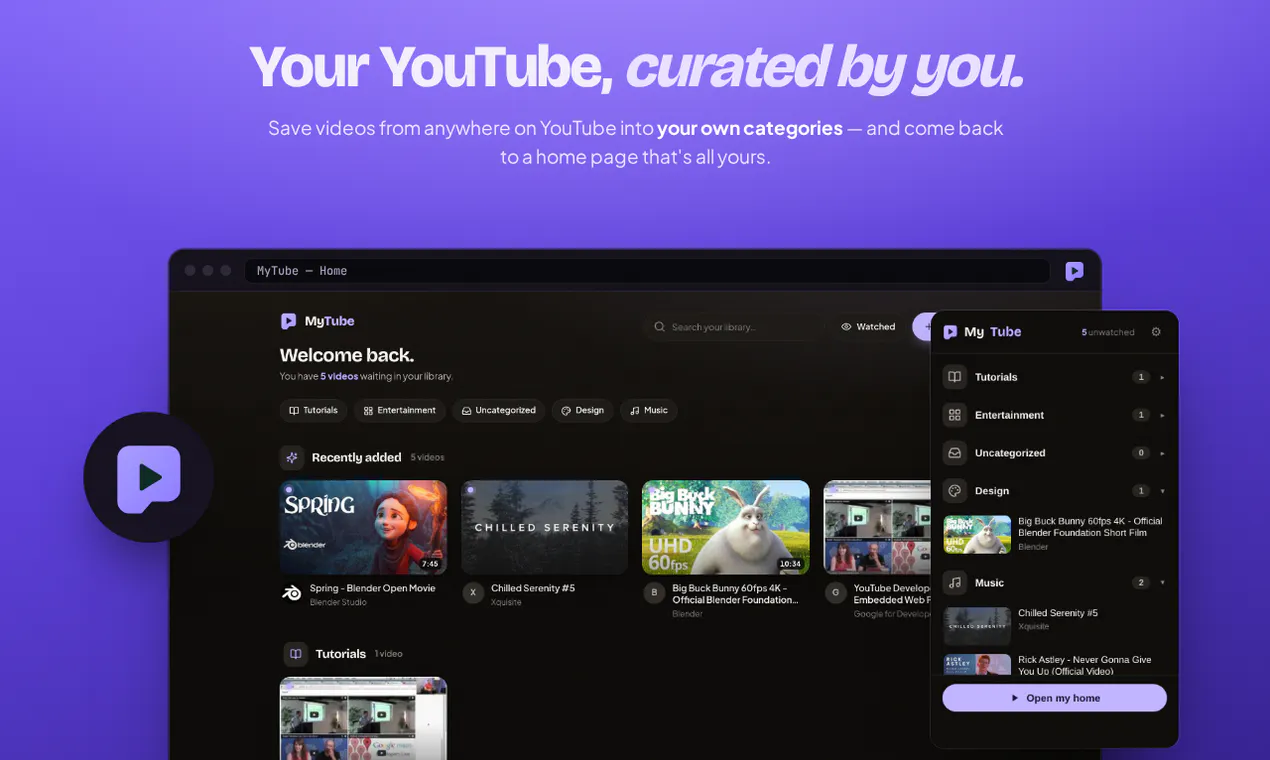1270x760 pixels.
Task: Open the Blender Studio channel avatar
Action: pyautogui.click(x=292, y=593)
